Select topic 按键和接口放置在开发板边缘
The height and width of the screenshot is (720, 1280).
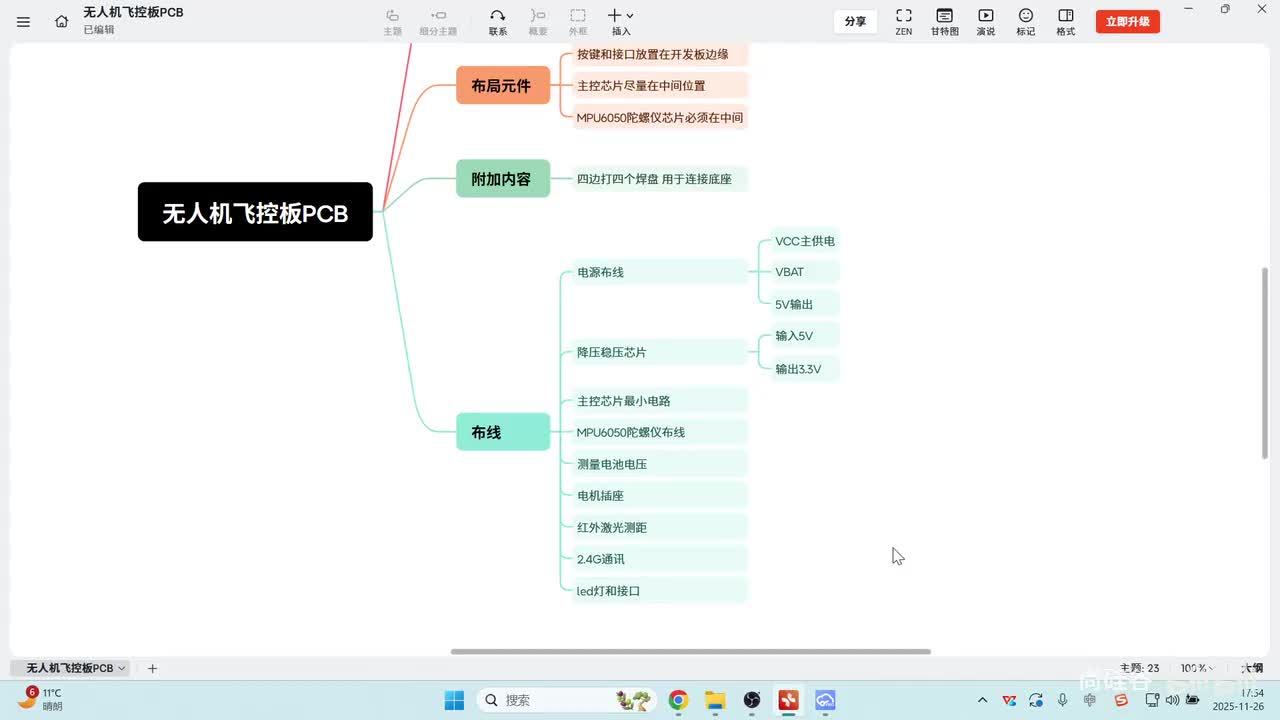[658, 55]
